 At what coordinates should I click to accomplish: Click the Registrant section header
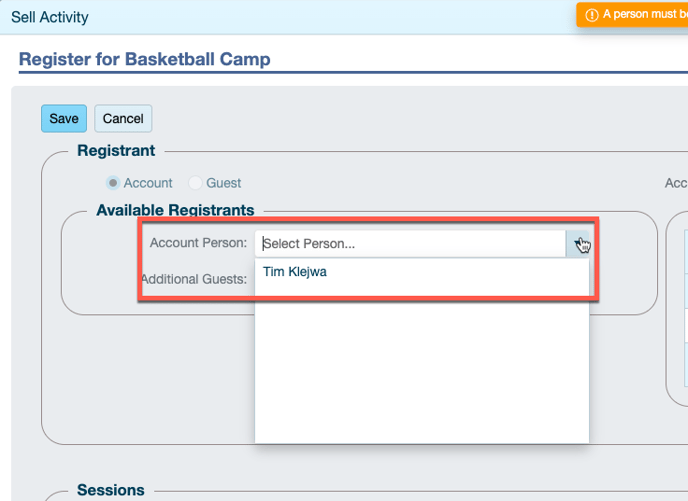pos(116,151)
